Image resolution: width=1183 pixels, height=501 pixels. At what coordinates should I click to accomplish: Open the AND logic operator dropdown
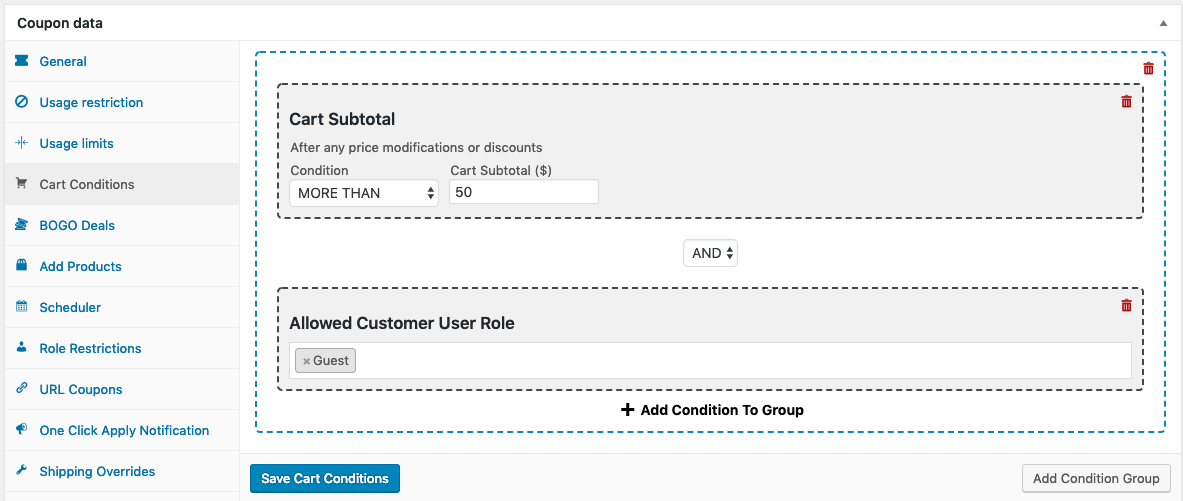(710, 254)
